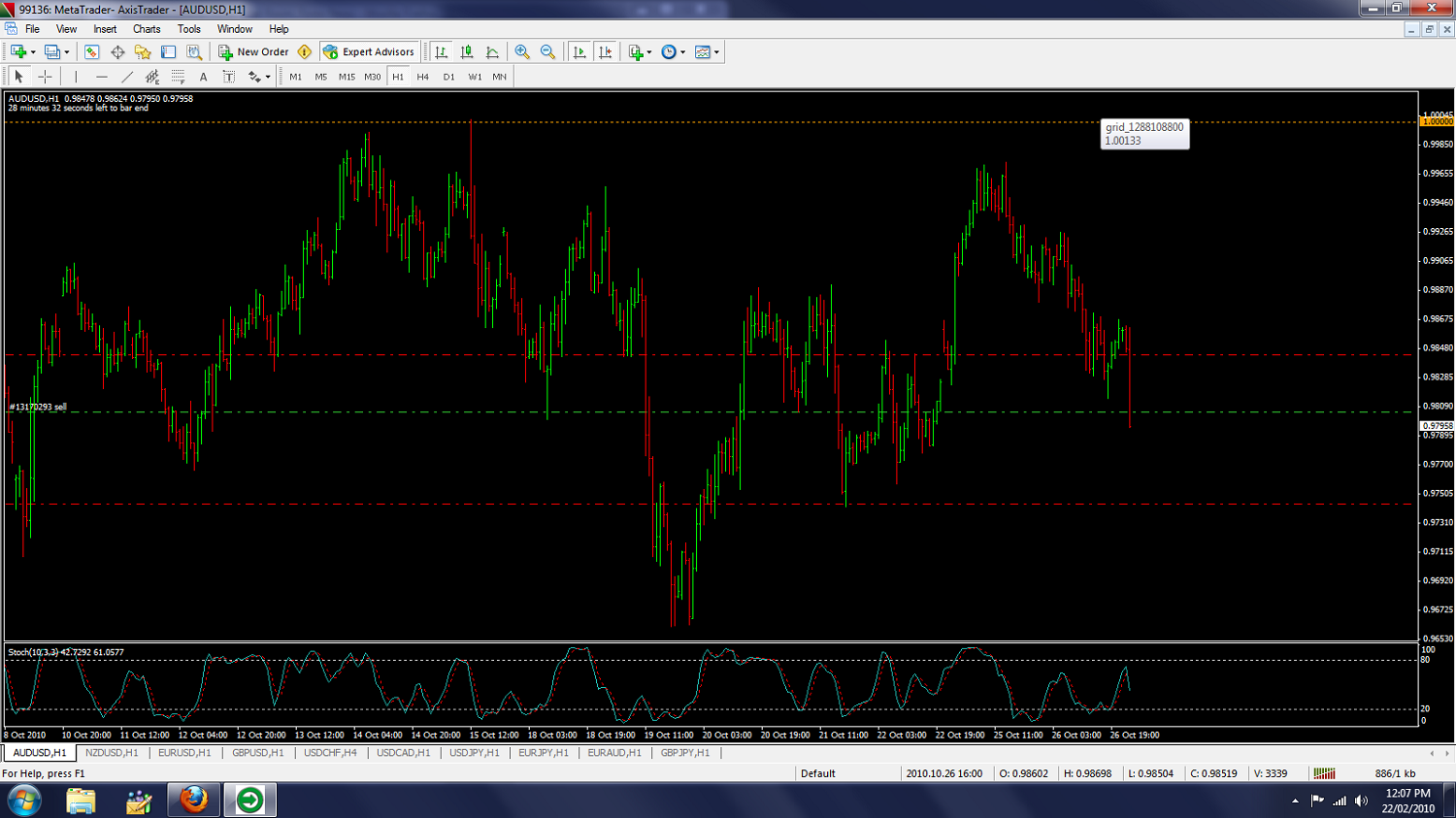Switch to W1 weekly timeframe
Image resolution: width=1456 pixels, height=818 pixels.
[x=475, y=77]
